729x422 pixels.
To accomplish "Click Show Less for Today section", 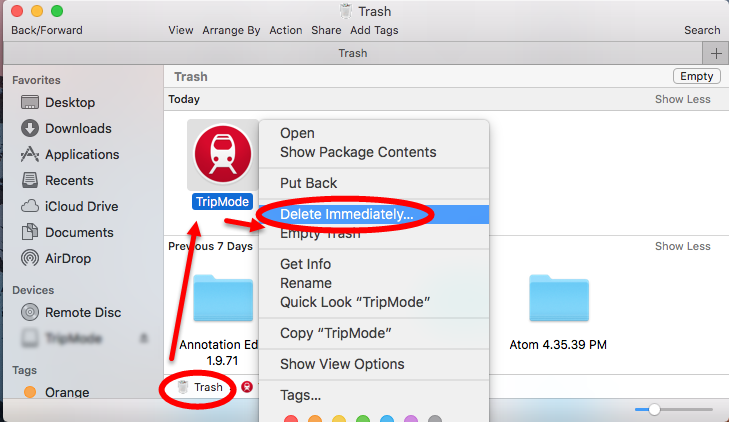I will 683,99.
